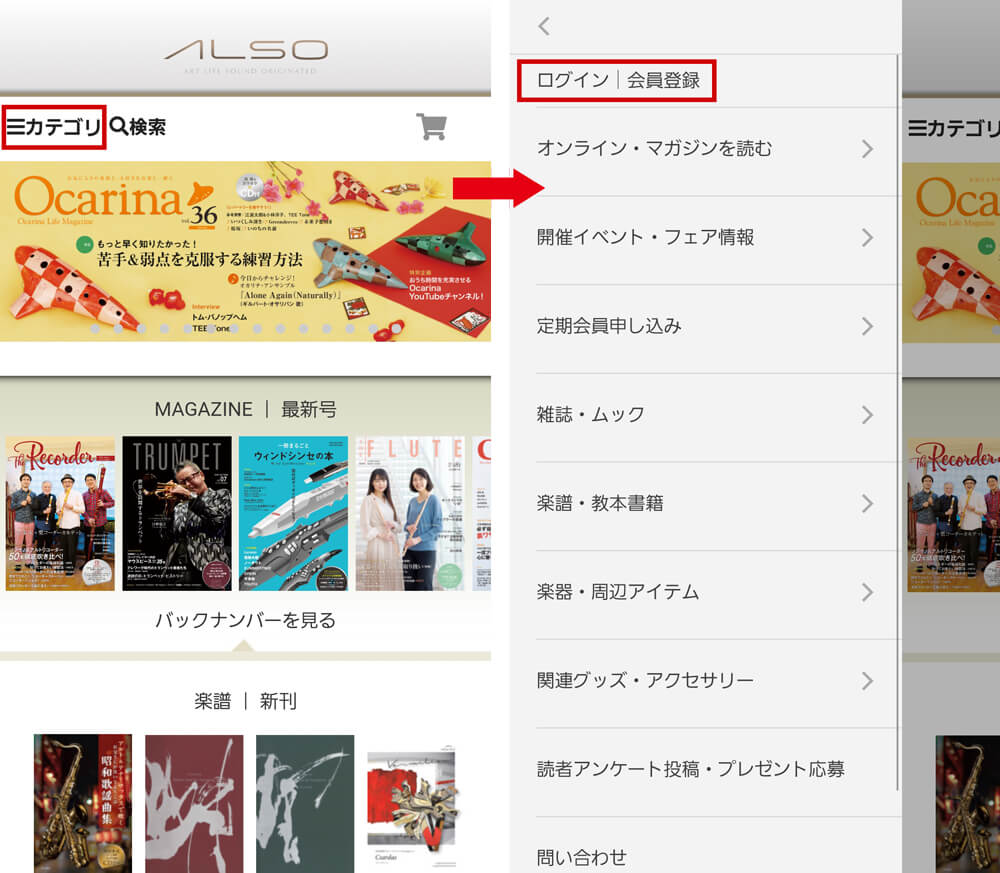Select the TRUMPET magazine cover
1000x873 pixels.
click(x=177, y=513)
